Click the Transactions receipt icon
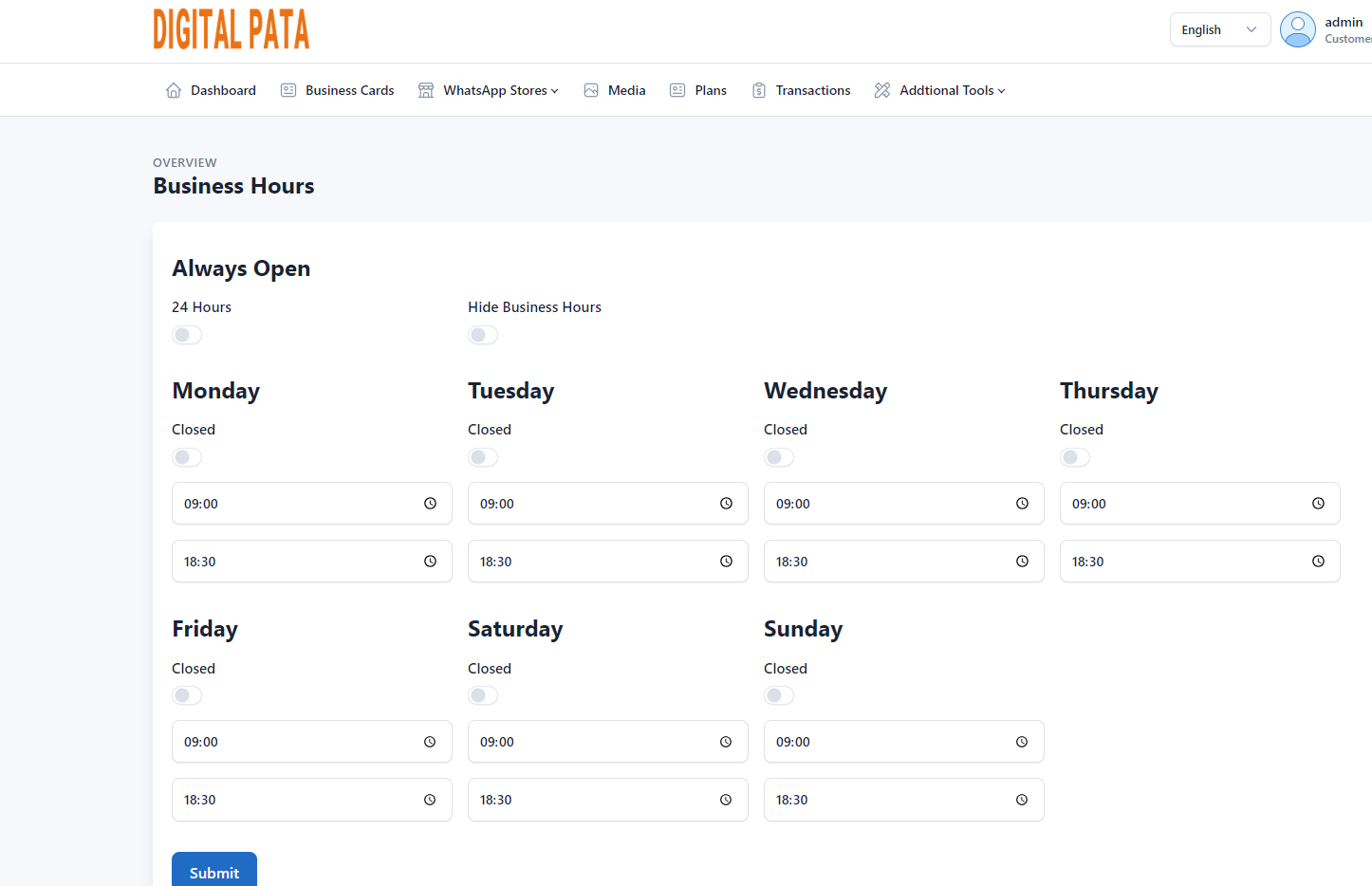The height and width of the screenshot is (886, 1372). [x=759, y=90]
